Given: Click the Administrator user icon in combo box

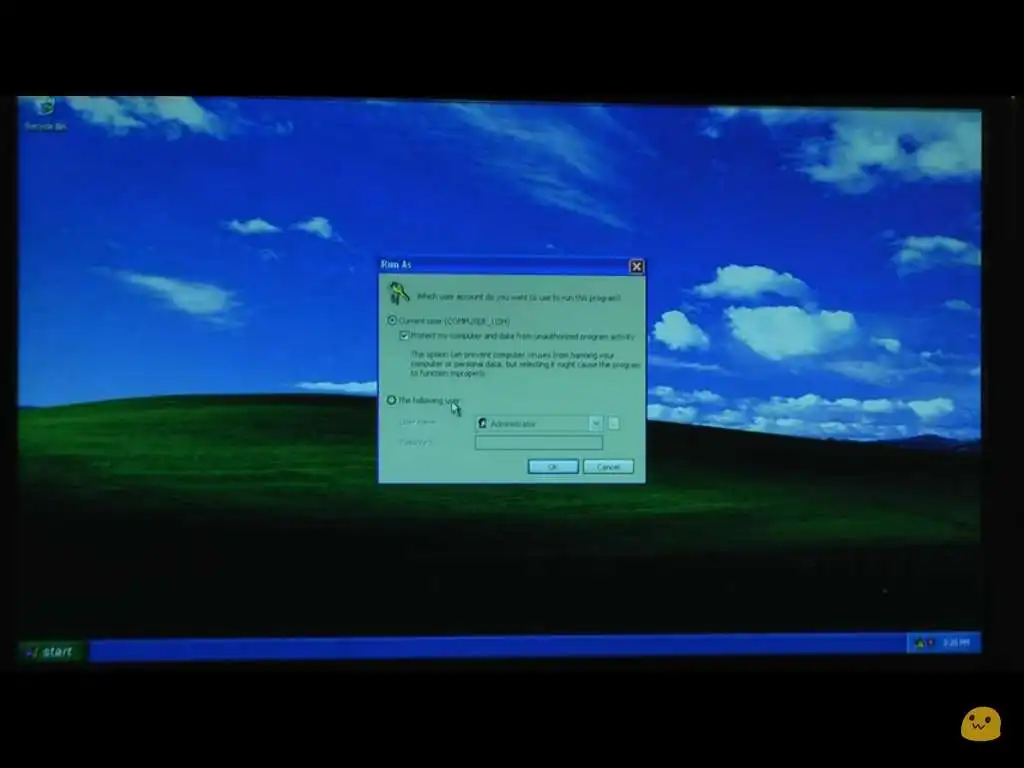Looking at the screenshot, I should coord(483,424).
